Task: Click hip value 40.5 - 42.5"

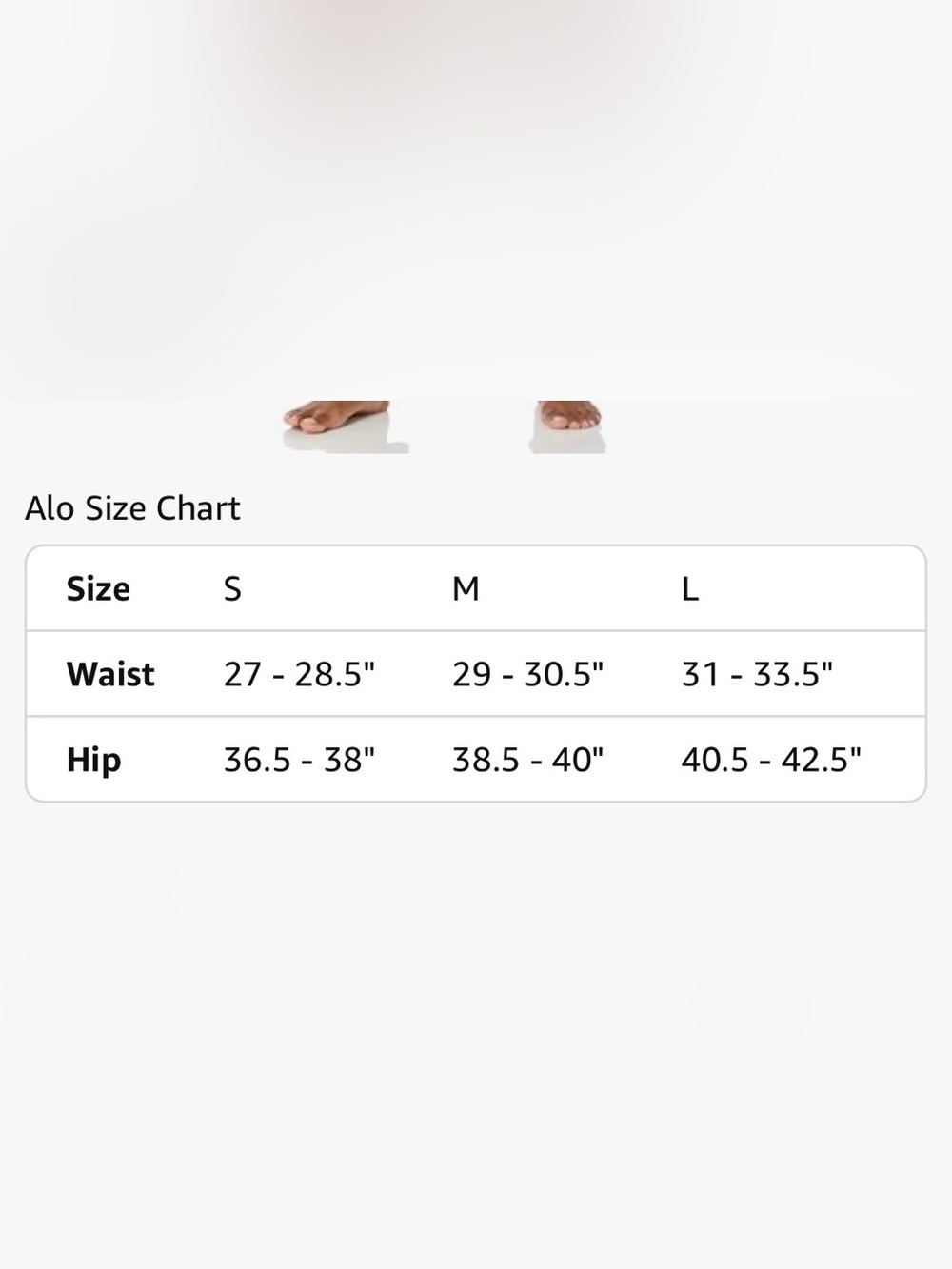Action: [771, 760]
